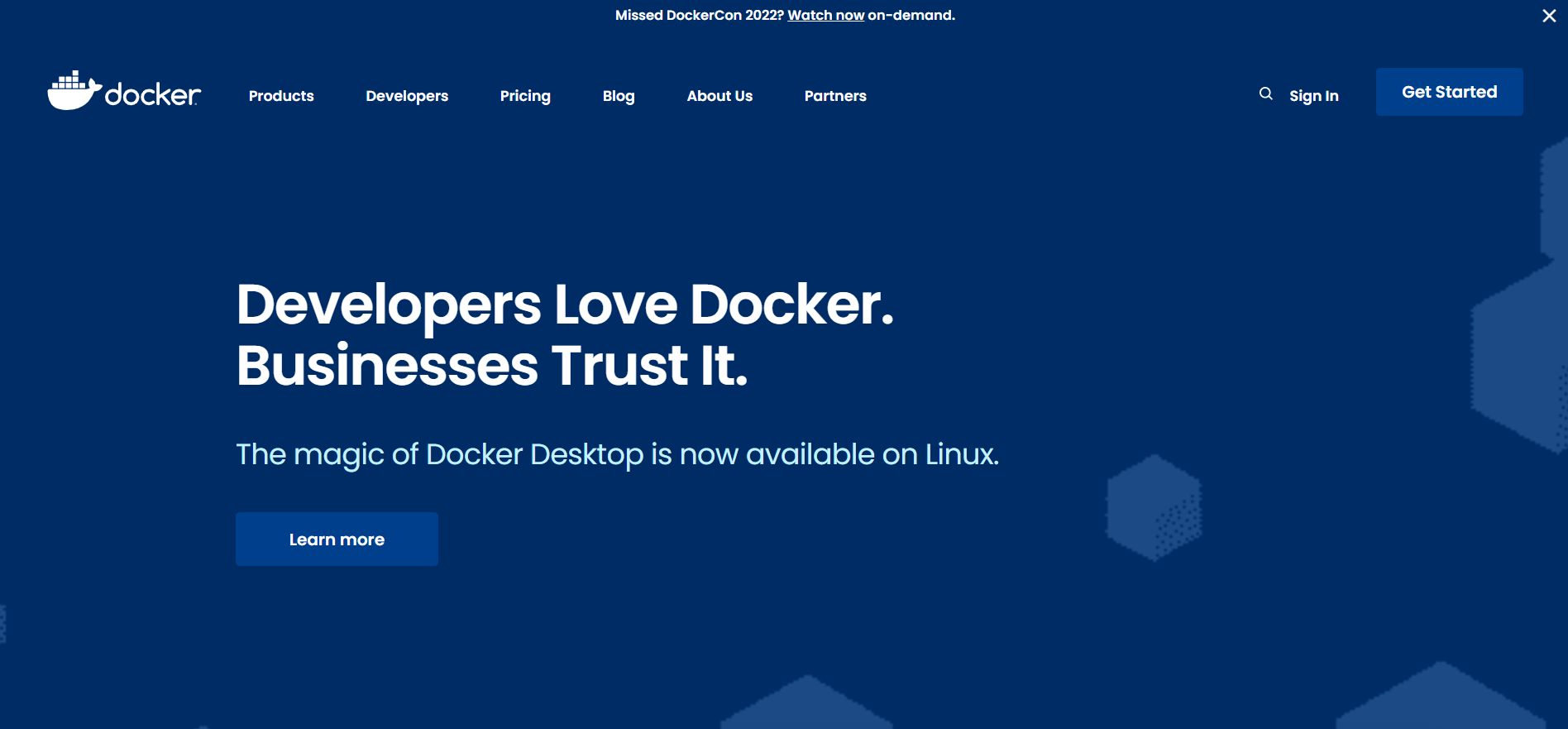Dismiss the DockerCon banner with X
The height and width of the screenshot is (729, 1568).
click(x=1549, y=16)
